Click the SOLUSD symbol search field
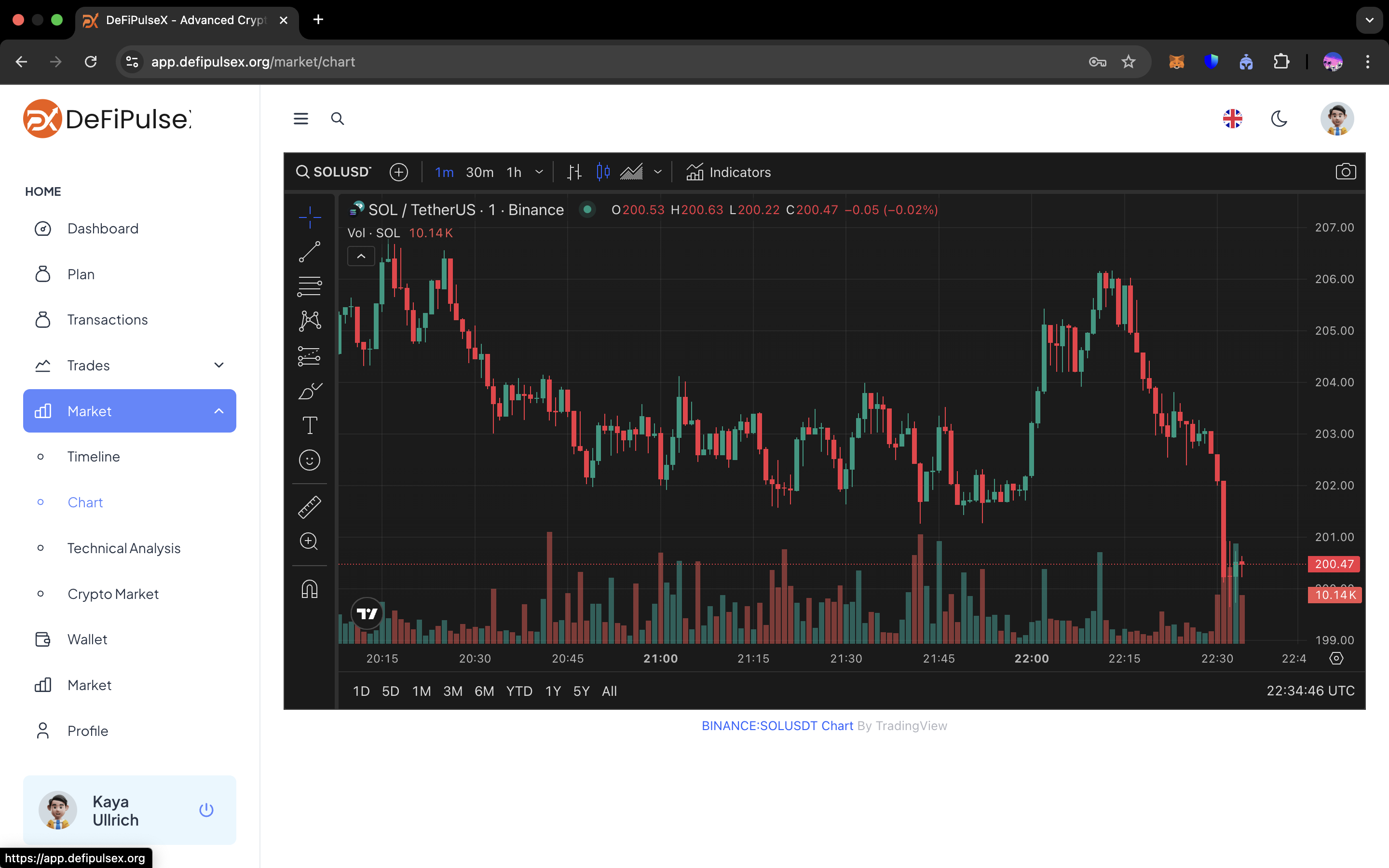Image resolution: width=1389 pixels, height=868 pixels. click(x=334, y=172)
